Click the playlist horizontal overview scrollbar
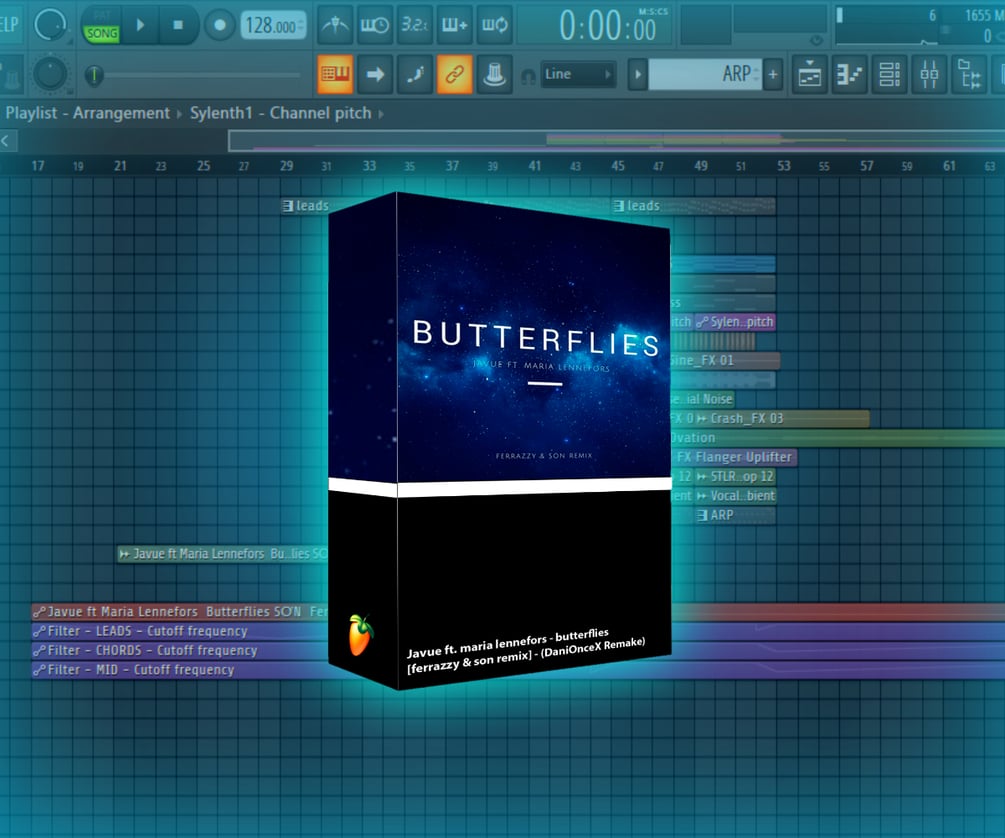The width and height of the screenshot is (1005, 838). point(616,140)
